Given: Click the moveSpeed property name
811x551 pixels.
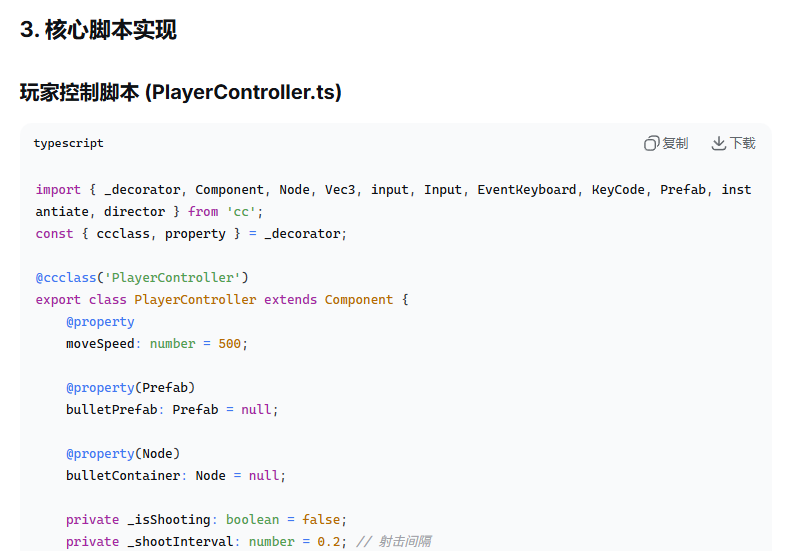Looking at the screenshot, I should pos(100,343).
